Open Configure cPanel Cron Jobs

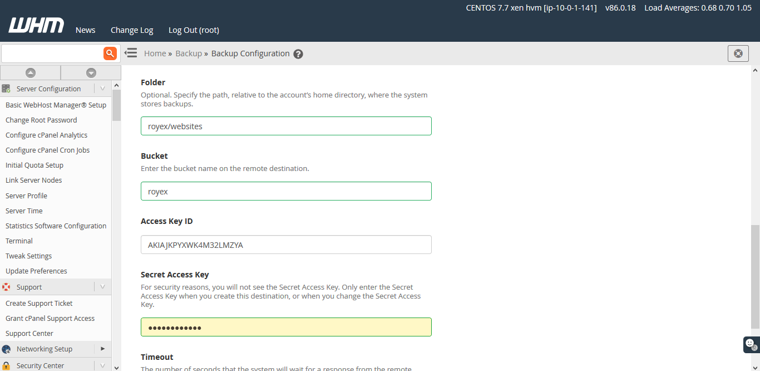48,150
